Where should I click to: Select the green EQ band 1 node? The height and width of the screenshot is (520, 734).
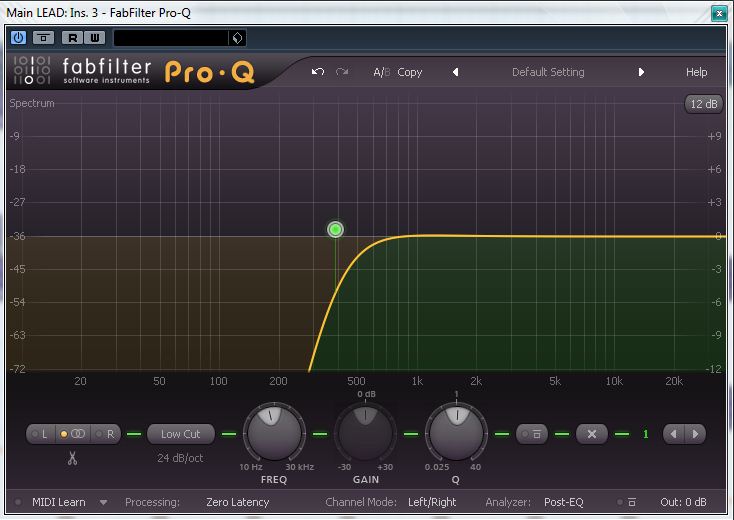pos(335,229)
